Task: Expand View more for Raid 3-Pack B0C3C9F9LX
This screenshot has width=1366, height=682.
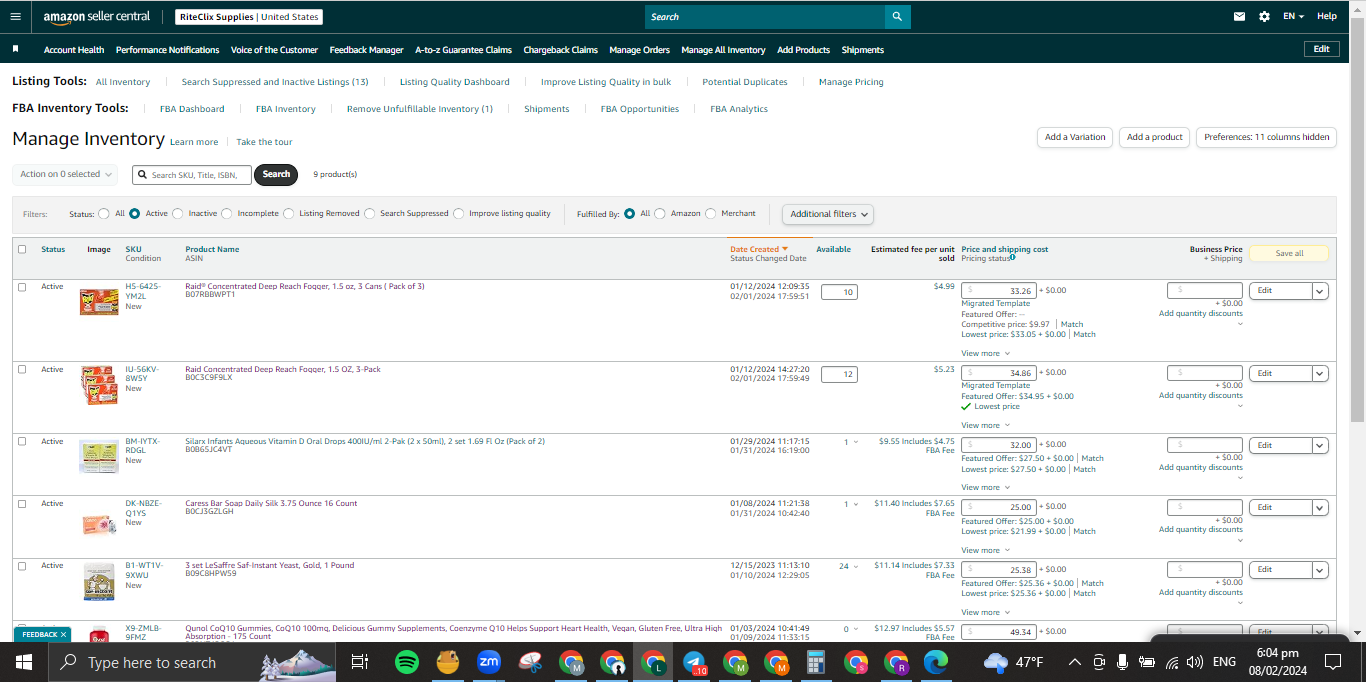Action: pos(985,425)
